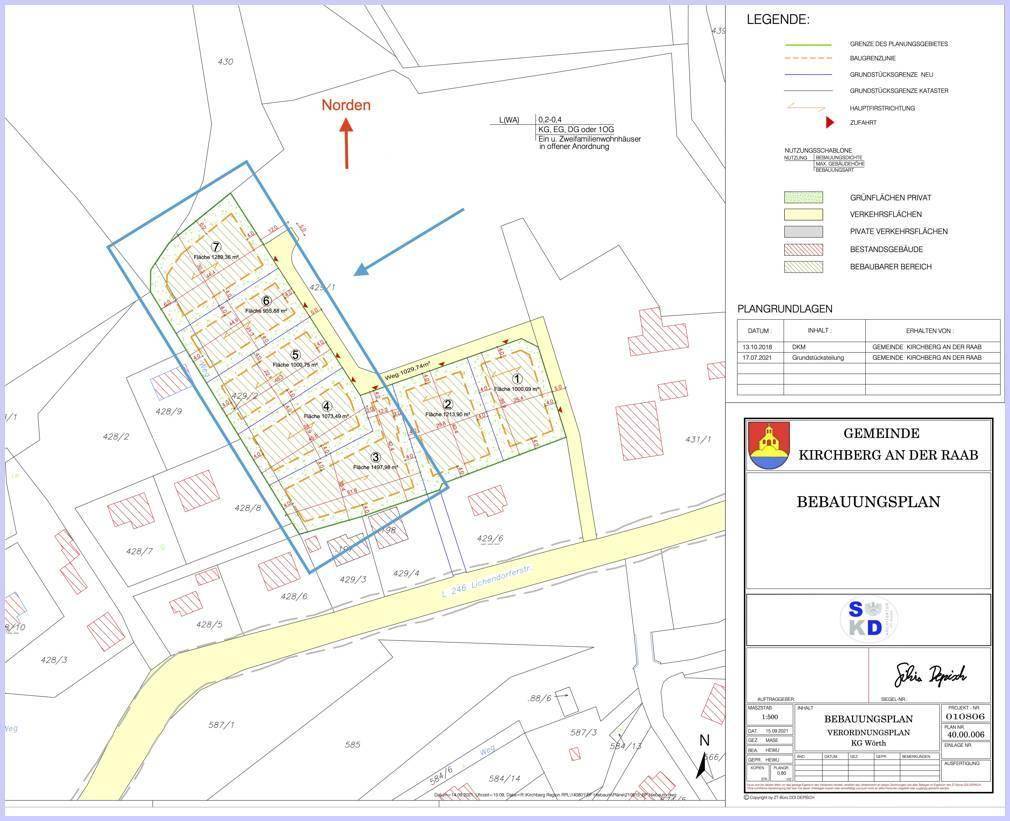
Task: Click the date cell '17.07.2021'
Action: [759, 357]
